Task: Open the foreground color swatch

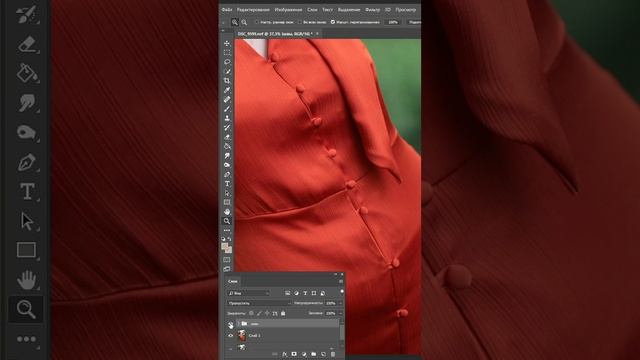Action: click(x=224, y=246)
